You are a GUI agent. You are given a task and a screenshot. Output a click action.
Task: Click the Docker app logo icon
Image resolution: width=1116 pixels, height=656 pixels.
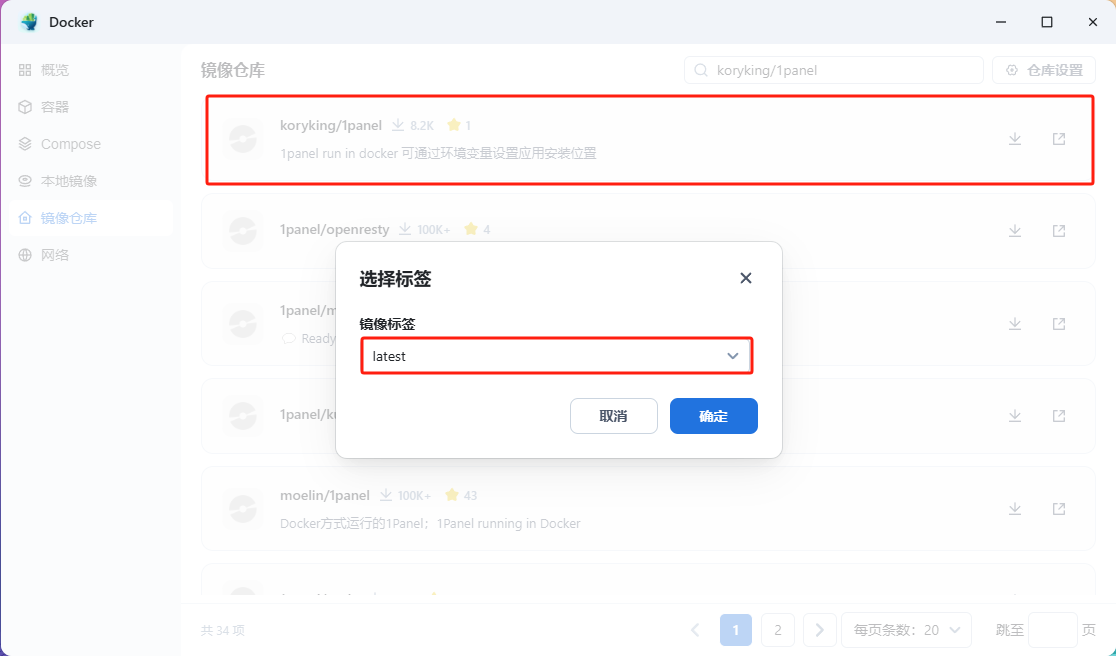click(x=30, y=22)
